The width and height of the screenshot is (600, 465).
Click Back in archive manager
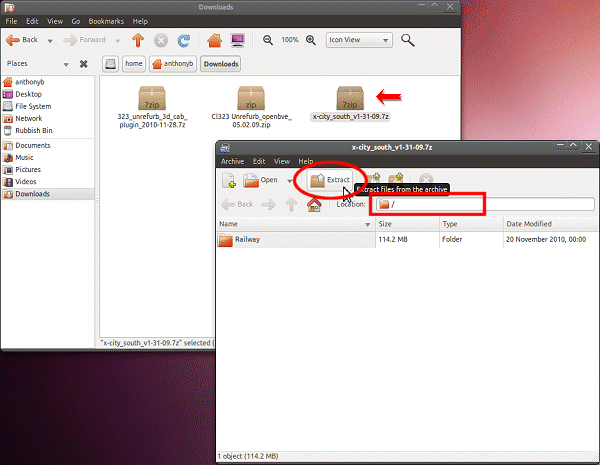click(237, 204)
